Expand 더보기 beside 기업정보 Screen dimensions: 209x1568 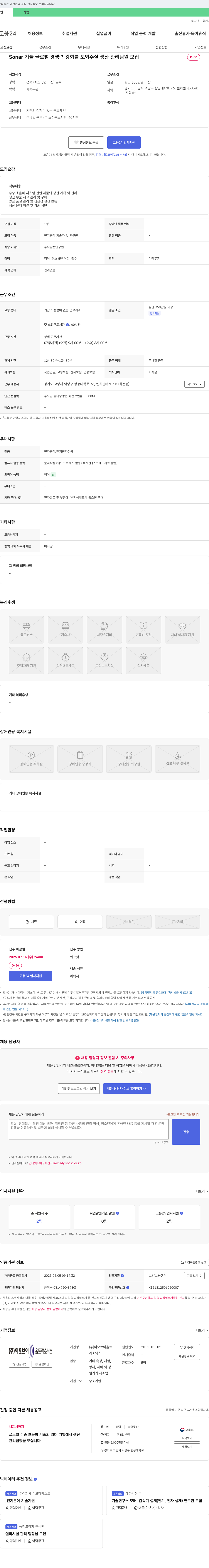202,1331
